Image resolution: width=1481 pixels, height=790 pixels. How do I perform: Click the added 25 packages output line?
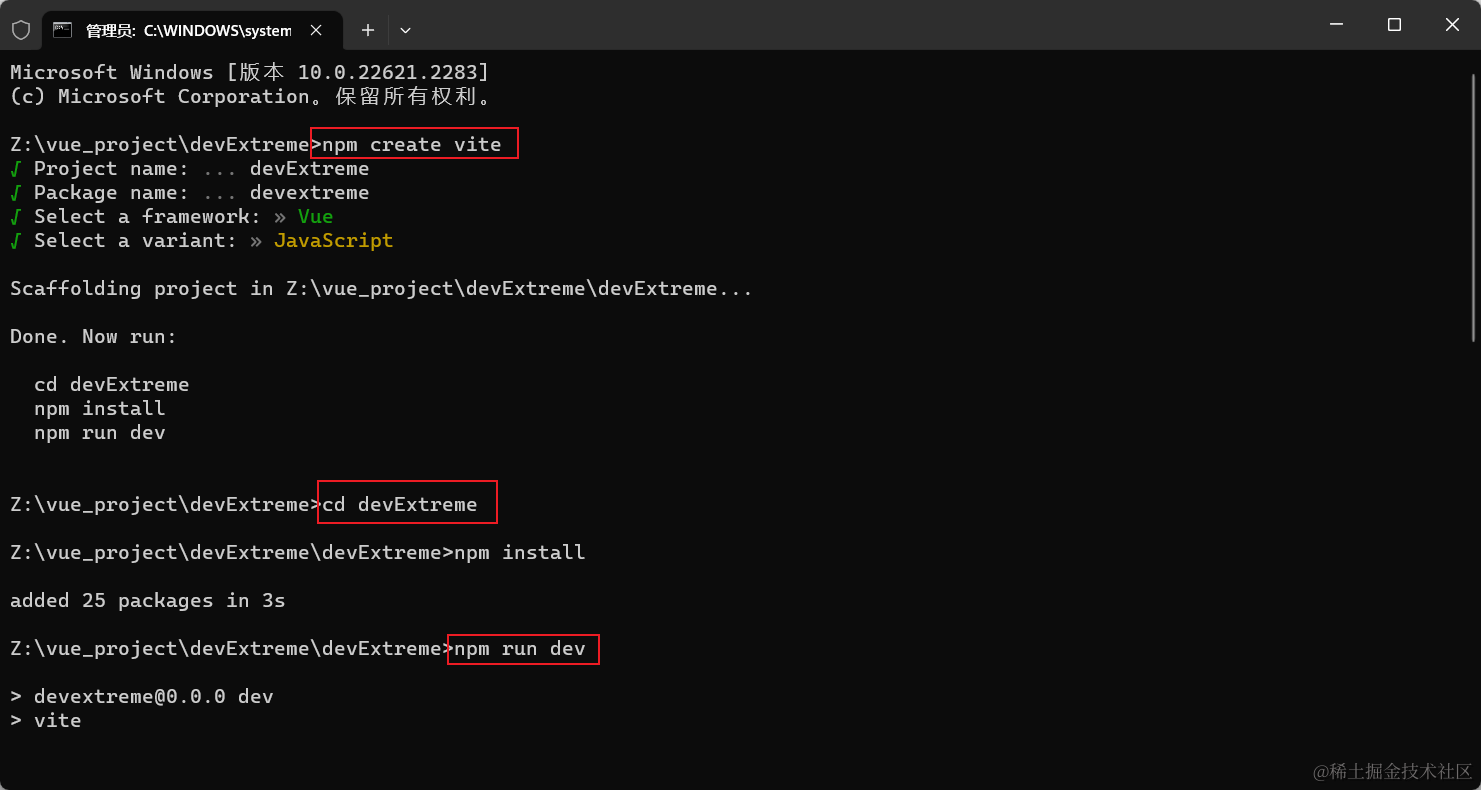click(x=148, y=601)
